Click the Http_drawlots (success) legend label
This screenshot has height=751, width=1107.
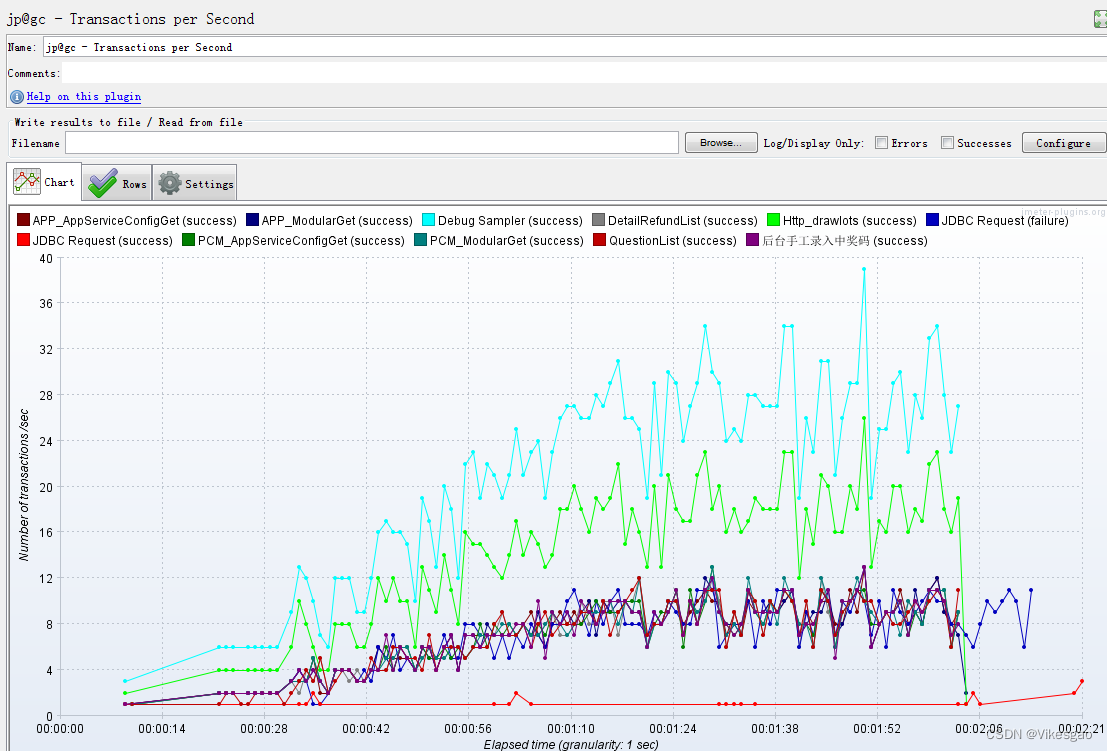click(850, 221)
